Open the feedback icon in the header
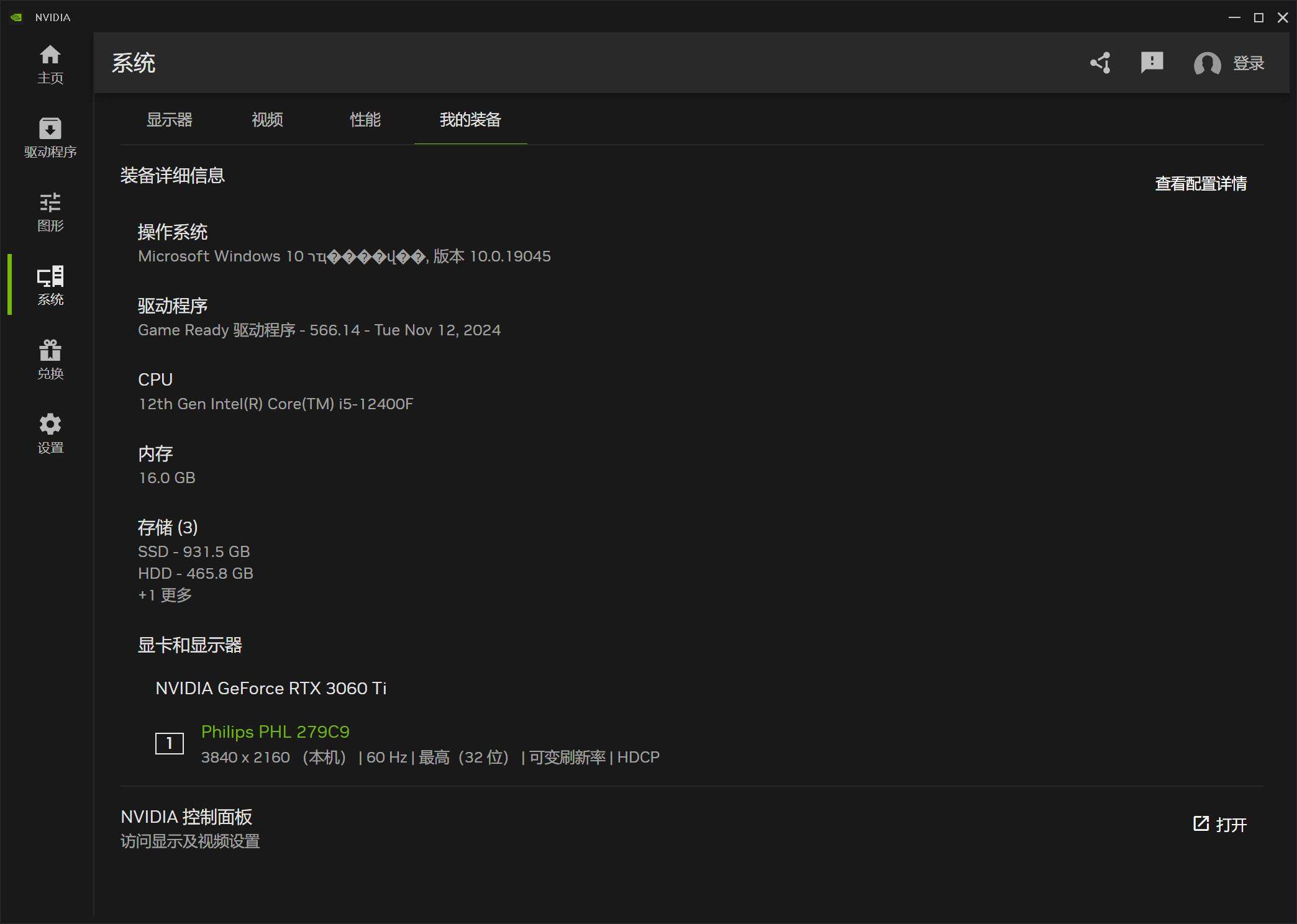 coord(1151,63)
